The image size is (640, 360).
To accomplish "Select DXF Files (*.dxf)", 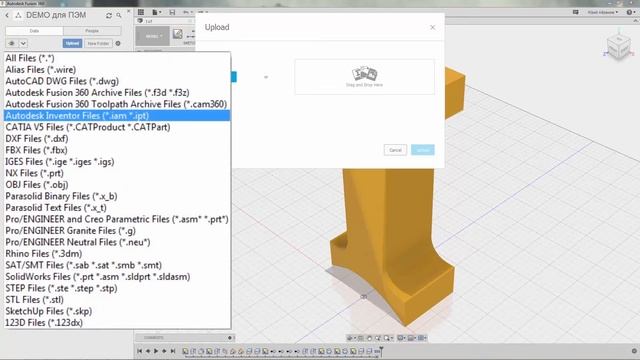I will click(117, 139).
